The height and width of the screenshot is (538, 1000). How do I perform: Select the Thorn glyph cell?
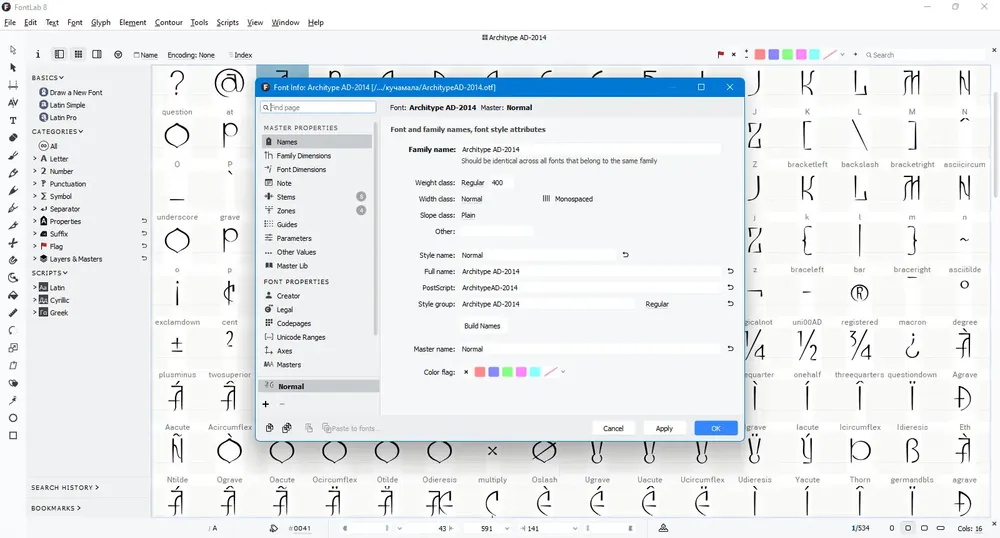coord(860,460)
